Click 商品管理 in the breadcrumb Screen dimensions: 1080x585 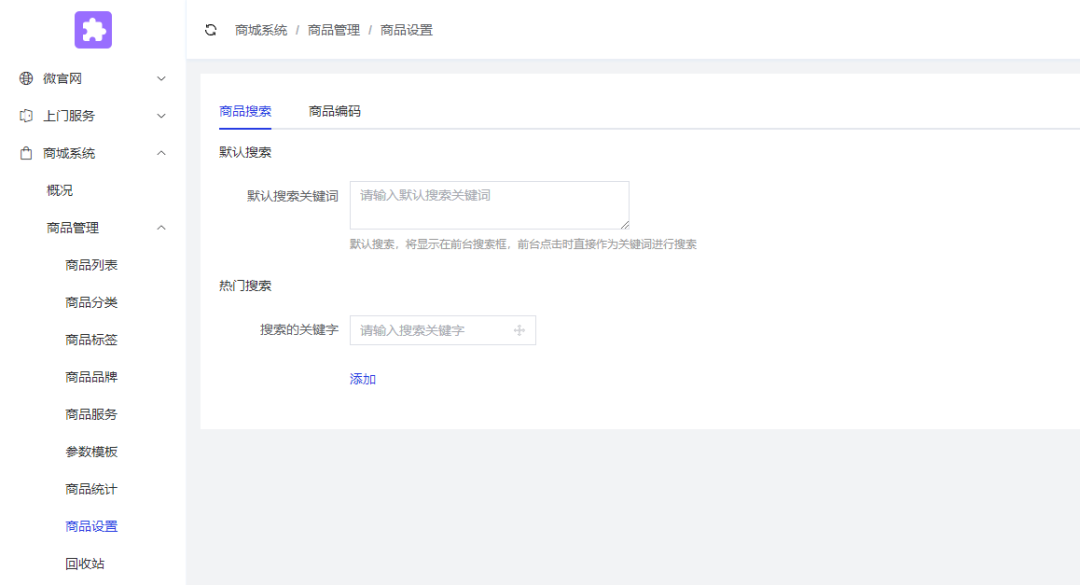click(333, 30)
